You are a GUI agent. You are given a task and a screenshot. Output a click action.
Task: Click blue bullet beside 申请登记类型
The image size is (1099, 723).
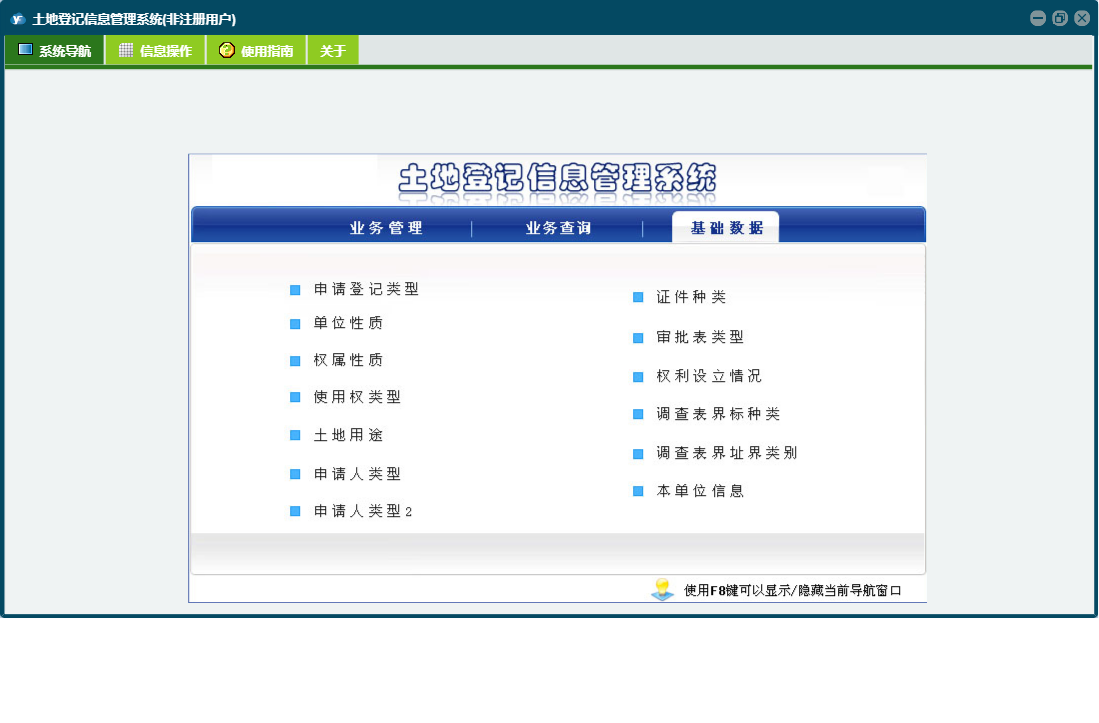(295, 289)
